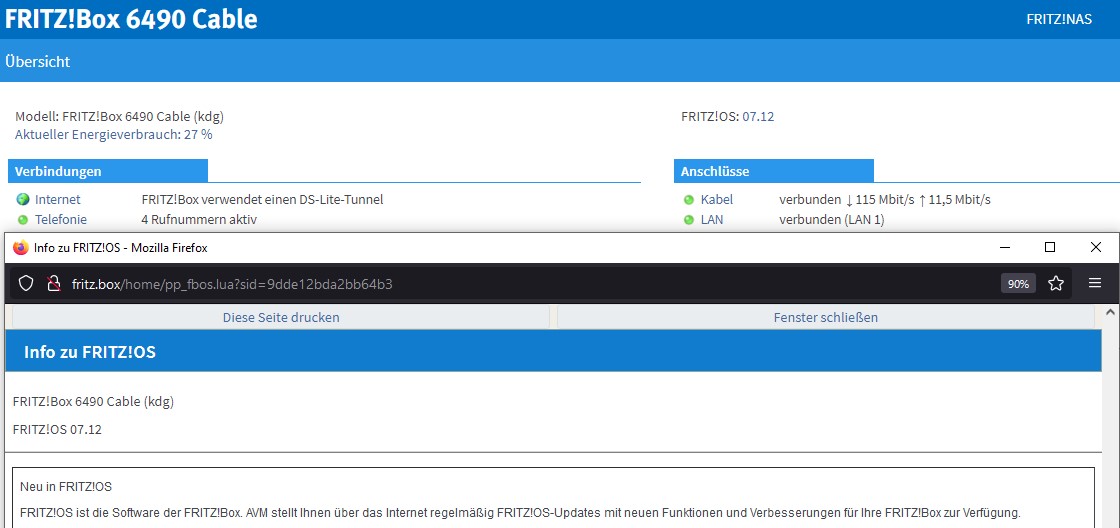The width and height of the screenshot is (1120, 528).
Task: Click text '4 Rufnummern aktiv'
Action: [x=199, y=219]
